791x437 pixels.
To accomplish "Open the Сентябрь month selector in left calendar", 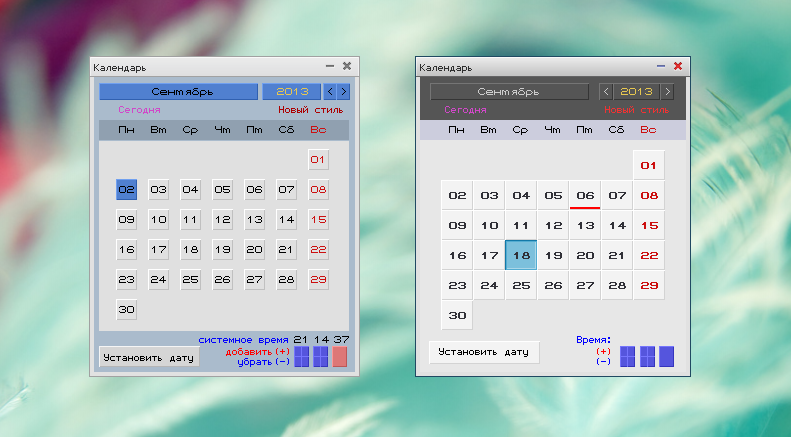I will click(x=178, y=92).
